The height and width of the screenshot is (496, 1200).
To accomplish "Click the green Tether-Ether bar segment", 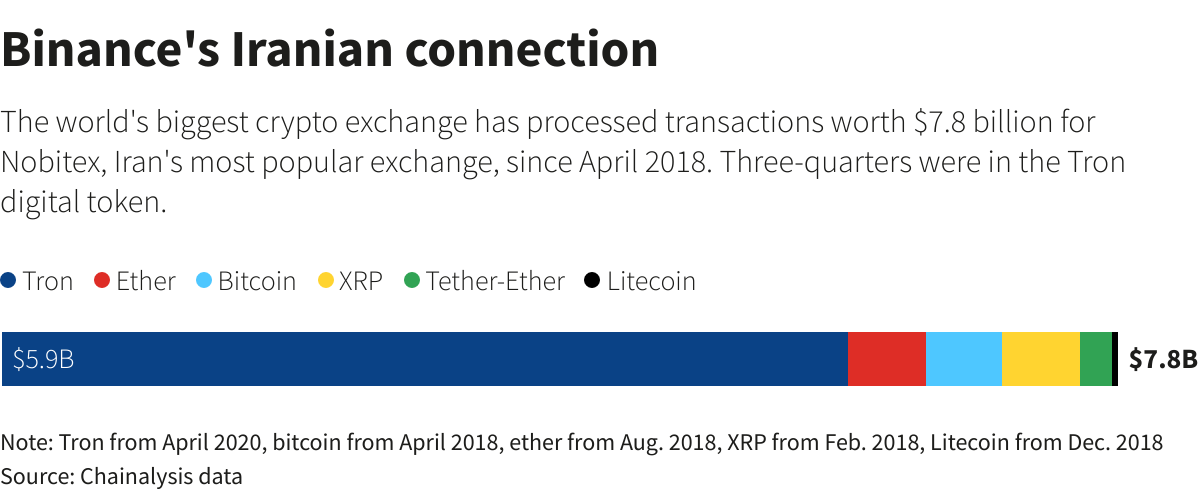I will click(x=1096, y=359).
